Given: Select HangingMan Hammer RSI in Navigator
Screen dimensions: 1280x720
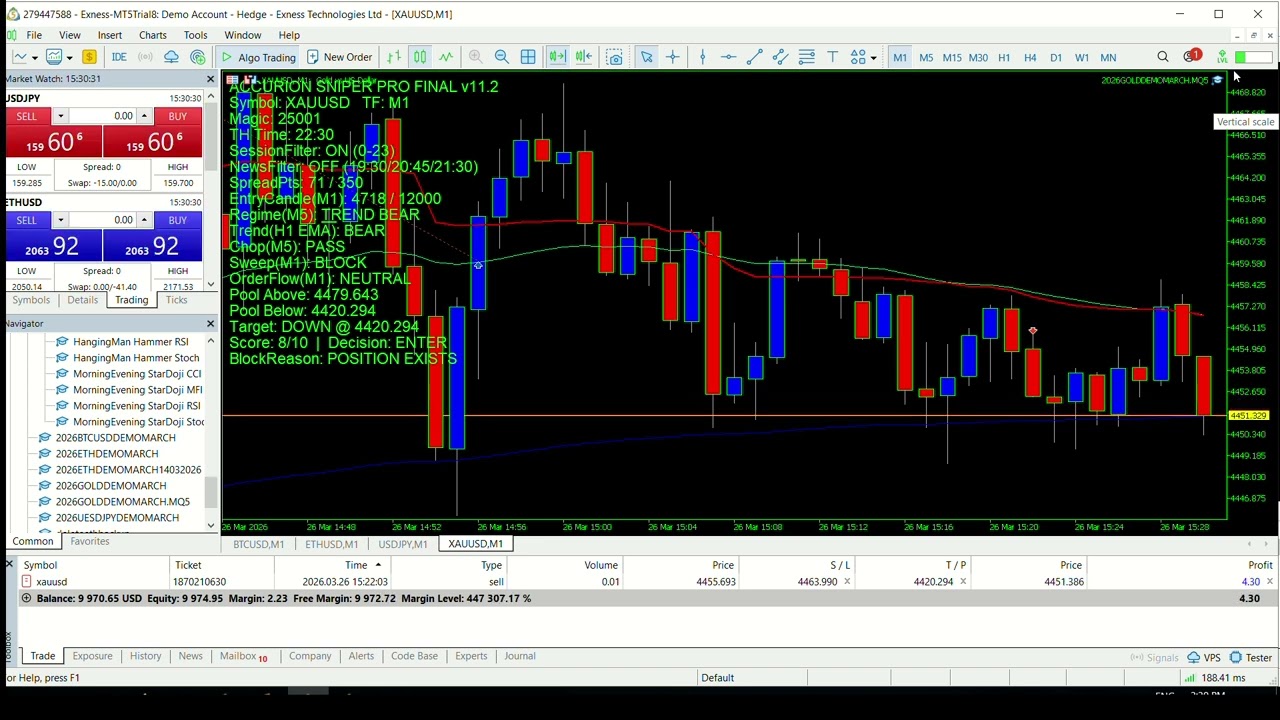Looking at the screenshot, I should point(130,342).
